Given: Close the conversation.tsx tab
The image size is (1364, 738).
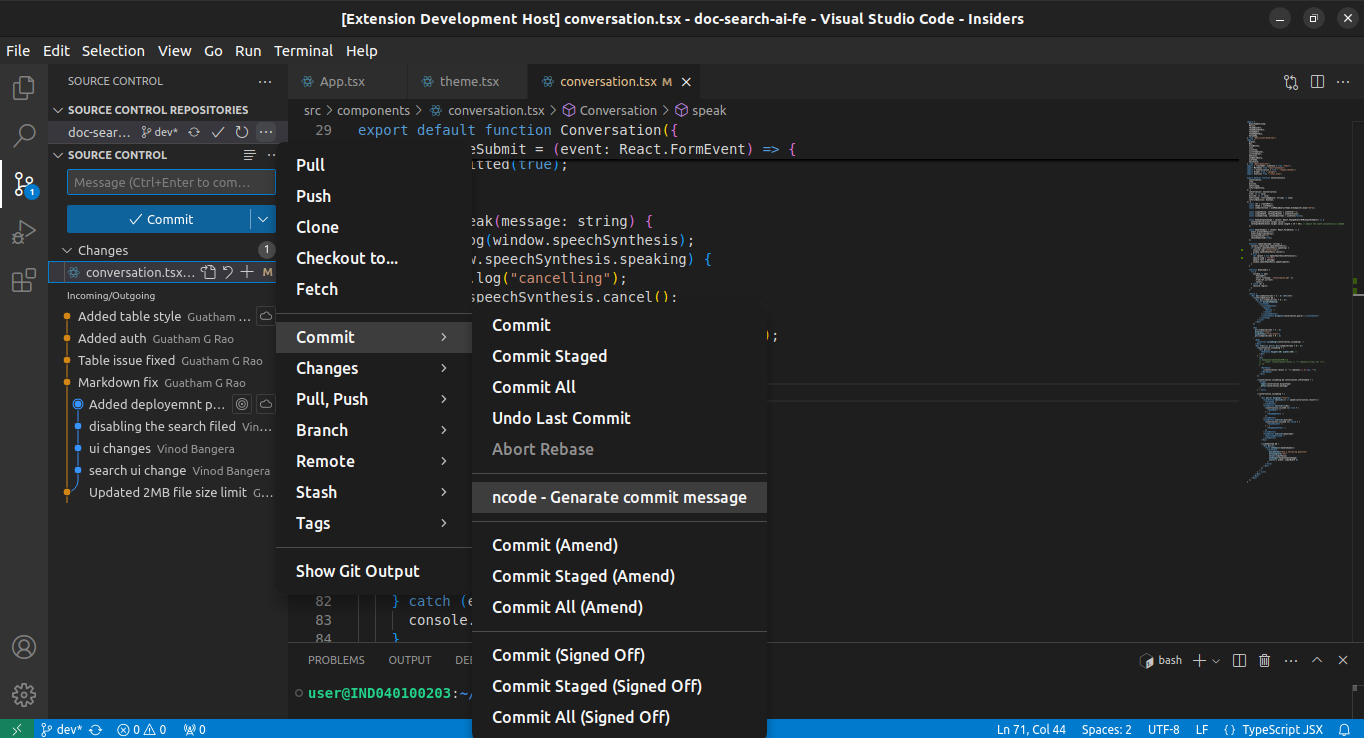Looking at the screenshot, I should (685, 82).
